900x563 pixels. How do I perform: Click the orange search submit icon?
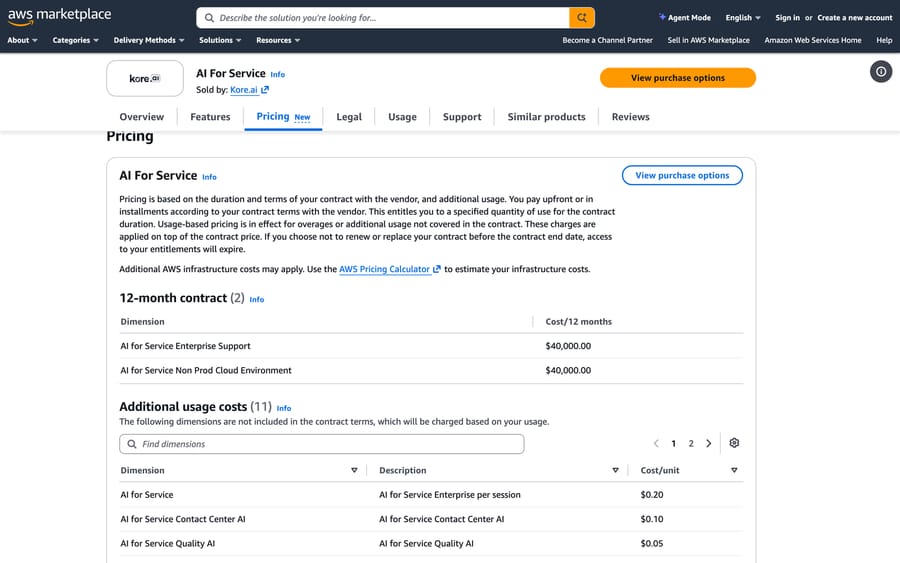[x=581, y=18]
